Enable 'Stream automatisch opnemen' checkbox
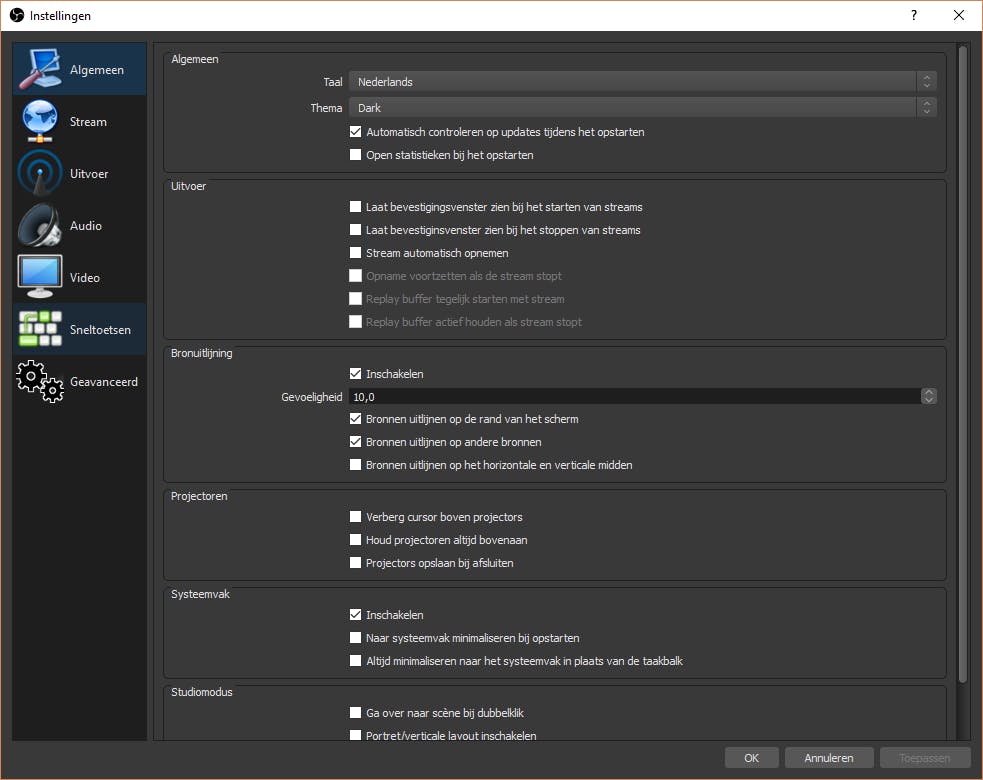Screen dimensions: 983x780 (355, 253)
